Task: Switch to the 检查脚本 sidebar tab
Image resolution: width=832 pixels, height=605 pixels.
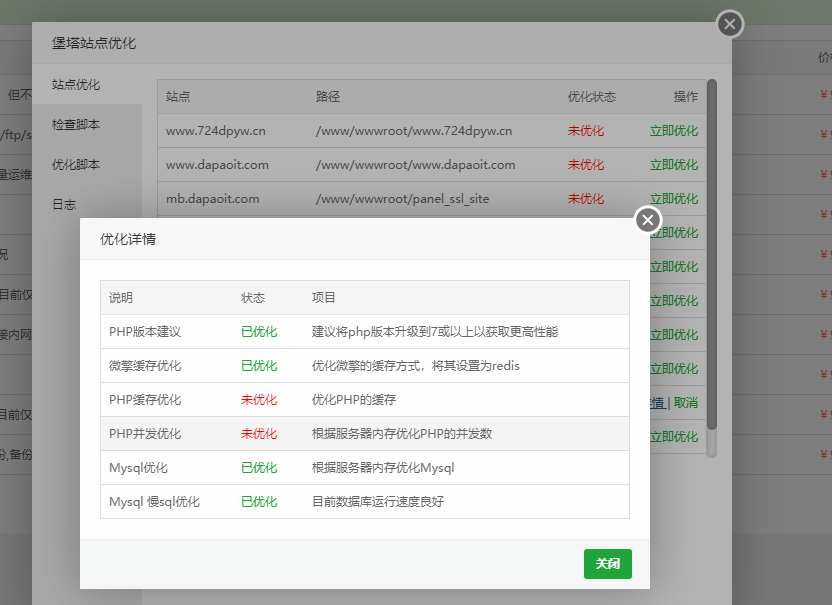Action: pos(75,124)
